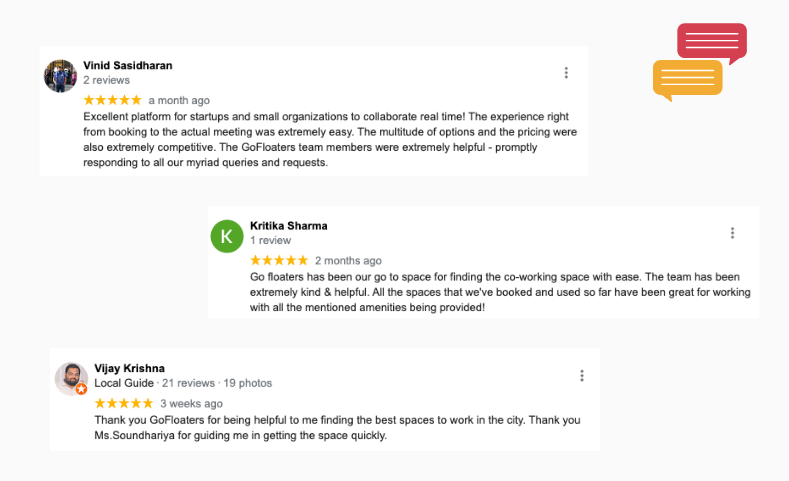The width and height of the screenshot is (789, 481).
Task: Click Vijay Krishna's five-star rating
Action: (x=124, y=403)
